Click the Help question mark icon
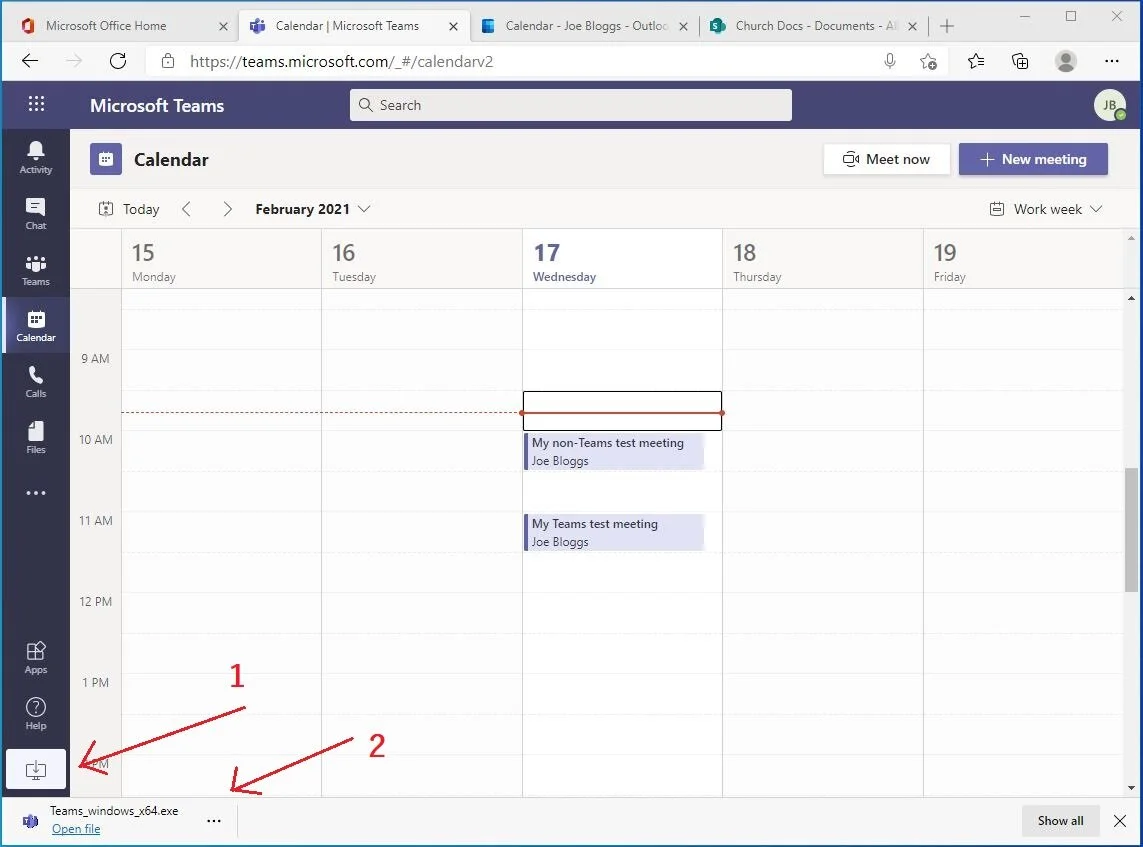The height and width of the screenshot is (847, 1143). click(36, 714)
